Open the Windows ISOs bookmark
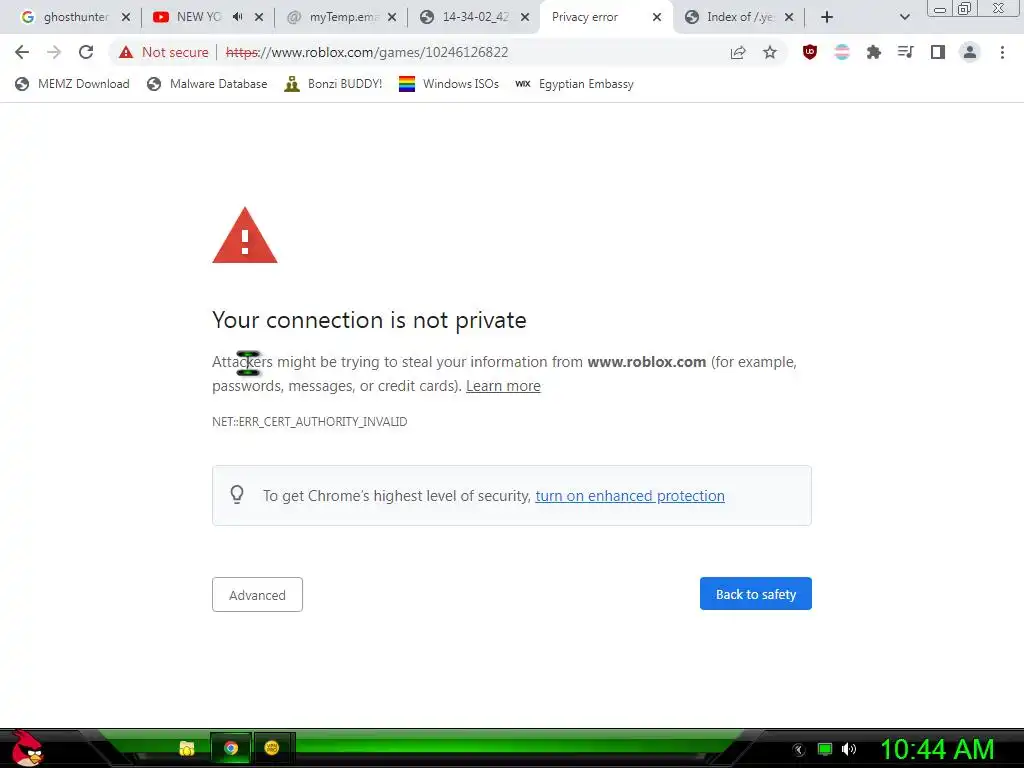1024x768 pixels. pos(449,84)
